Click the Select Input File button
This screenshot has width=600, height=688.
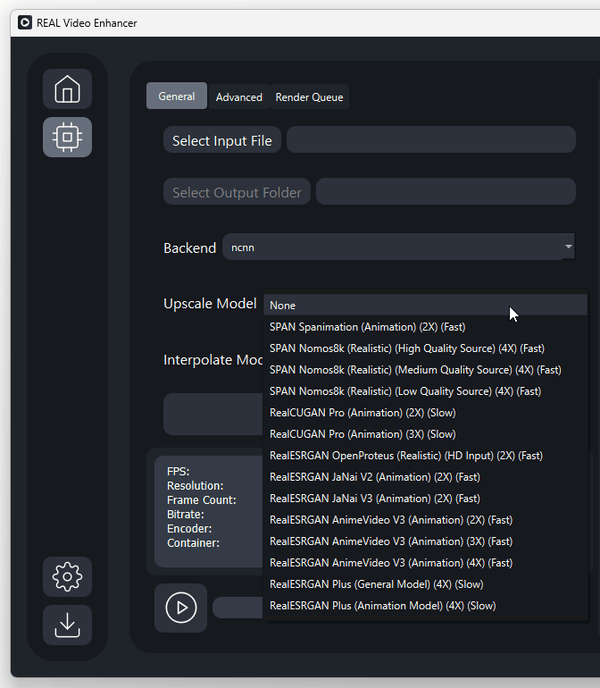pyautogui.click(x=222, y=140)
